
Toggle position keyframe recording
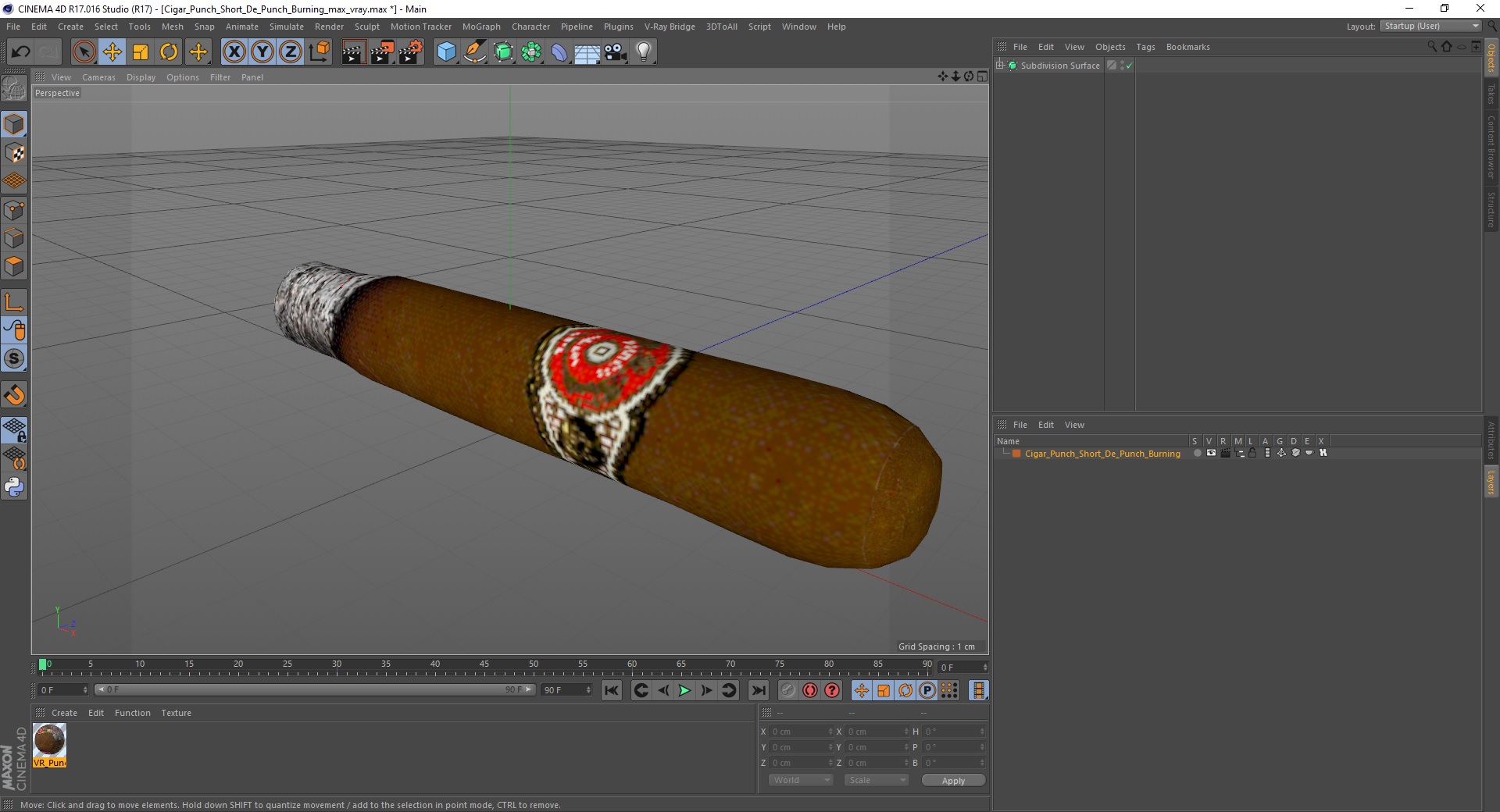(x=861, y=690)
